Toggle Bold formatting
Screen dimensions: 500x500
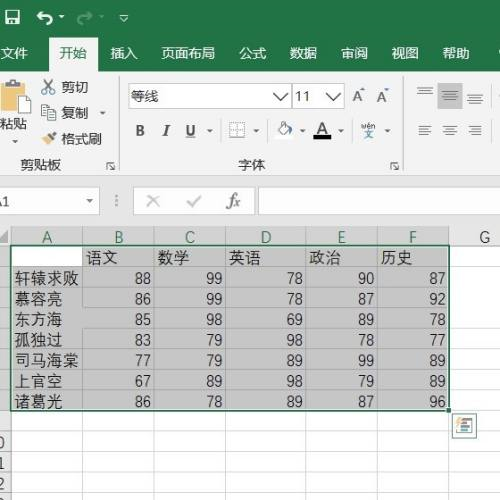pyautogui.click(x=140, y=130)
